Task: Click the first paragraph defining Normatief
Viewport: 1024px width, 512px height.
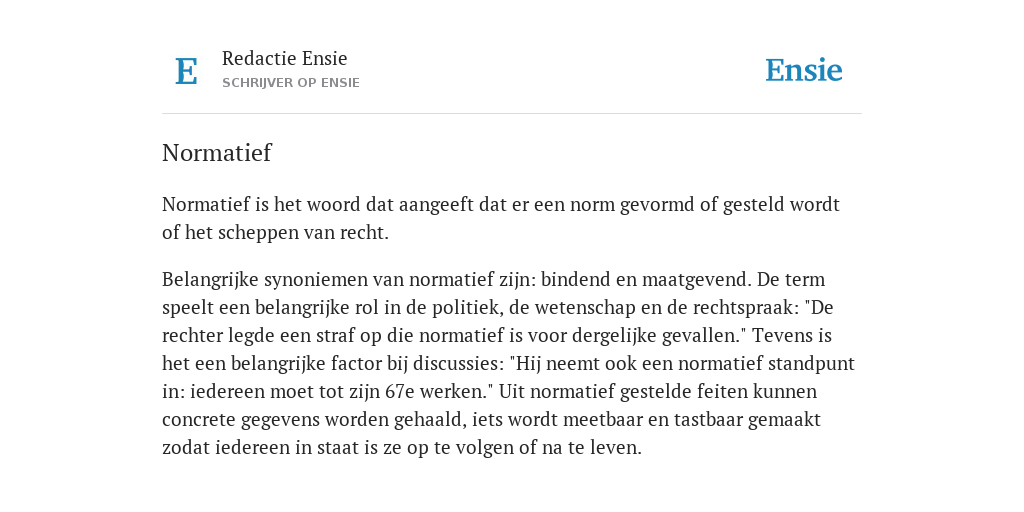Action: click(501, 218)
